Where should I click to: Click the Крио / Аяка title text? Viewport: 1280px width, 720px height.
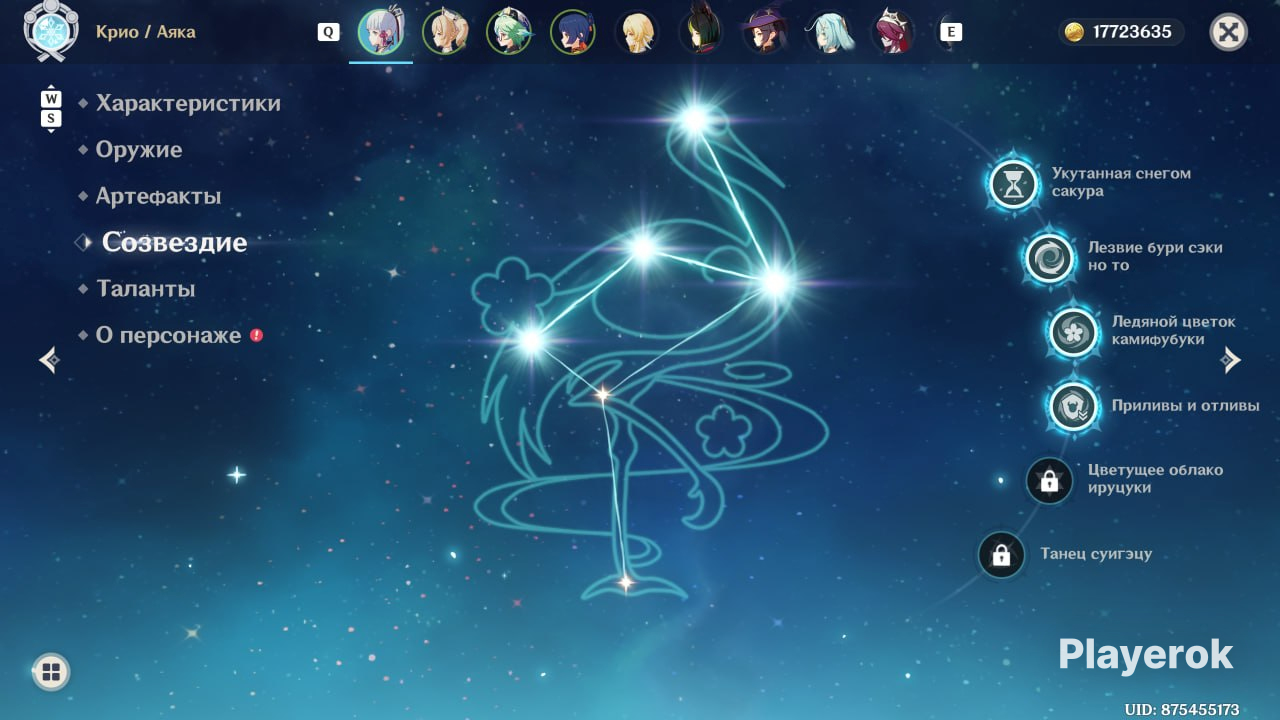(146, 32)
